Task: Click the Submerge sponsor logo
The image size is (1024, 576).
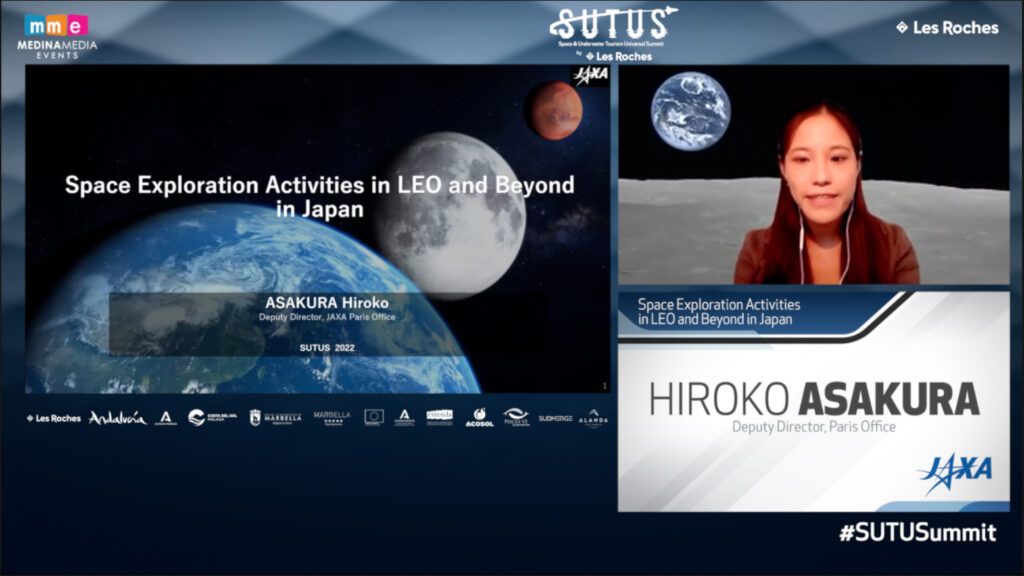Action: (x=555, y=418)
